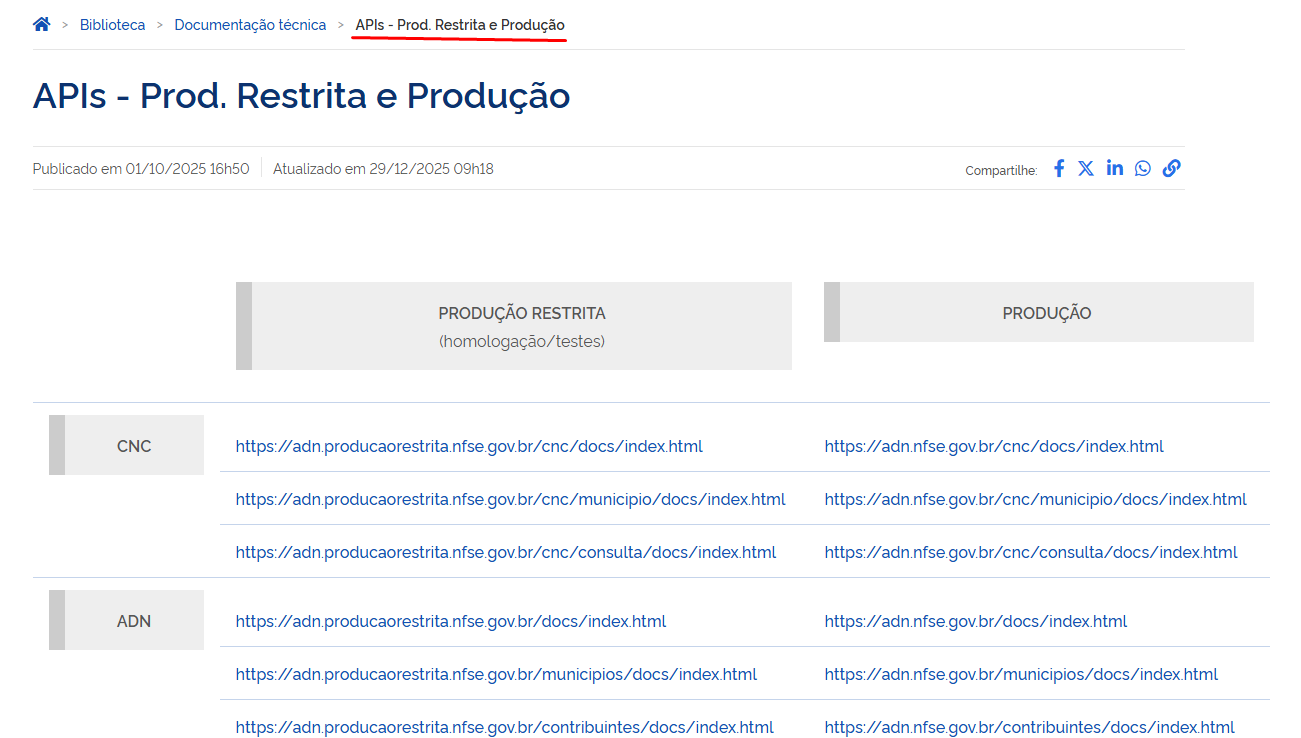Share page on LinkedIn
The width and height of the screenshot is (1301, 738).
[1115, 168]
